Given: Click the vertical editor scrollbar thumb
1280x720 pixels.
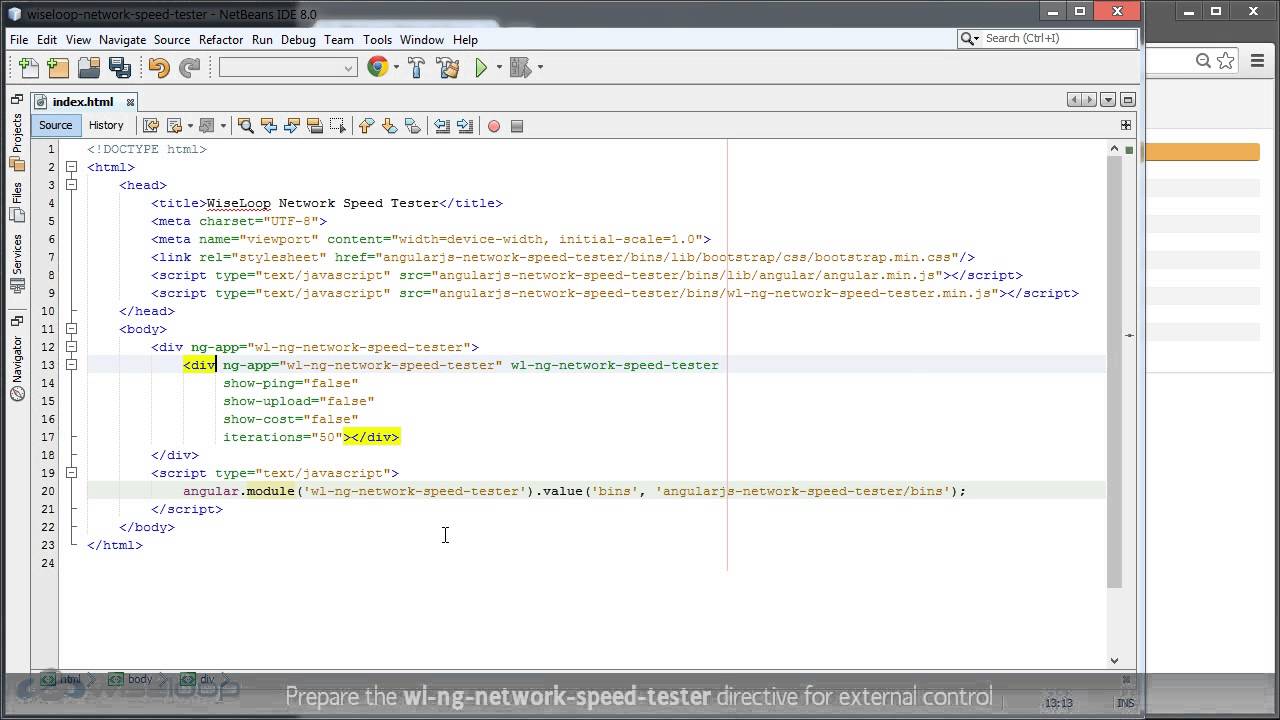Looking at the screenshot, I should [x=1115, y=372].
